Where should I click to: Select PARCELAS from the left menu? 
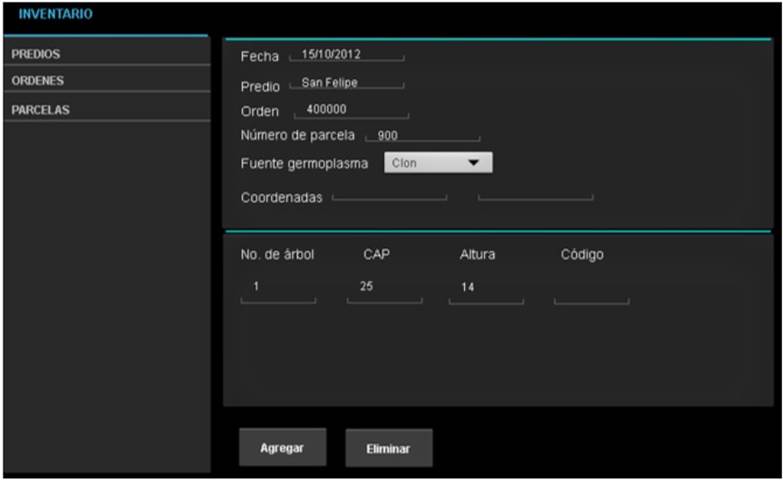point(41,110)
